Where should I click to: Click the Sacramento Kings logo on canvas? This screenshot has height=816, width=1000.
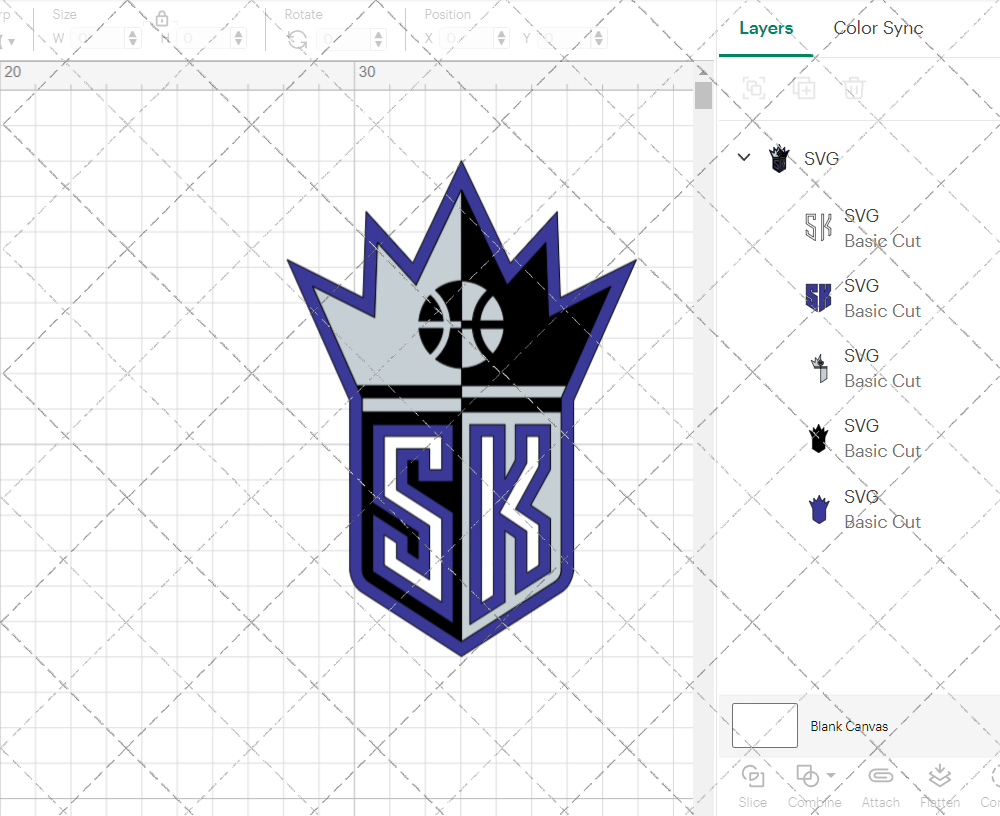[x=462, y=408]
